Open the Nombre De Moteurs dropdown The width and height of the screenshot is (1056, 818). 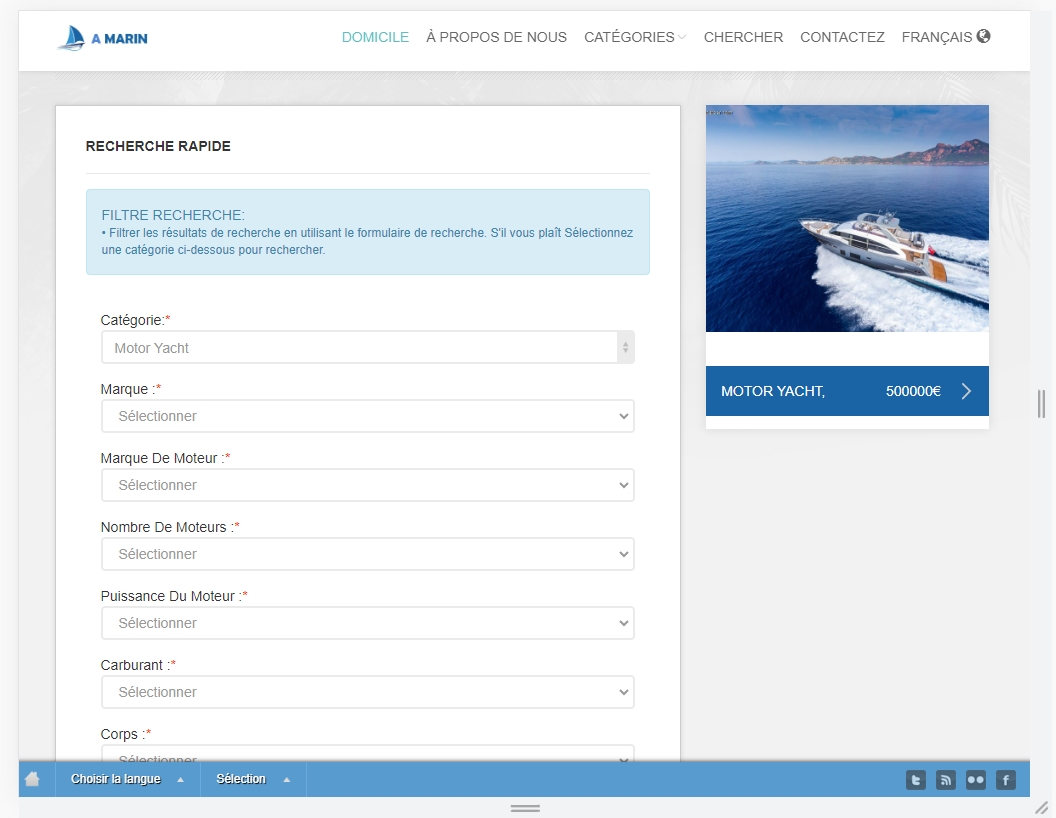(368, 554)
